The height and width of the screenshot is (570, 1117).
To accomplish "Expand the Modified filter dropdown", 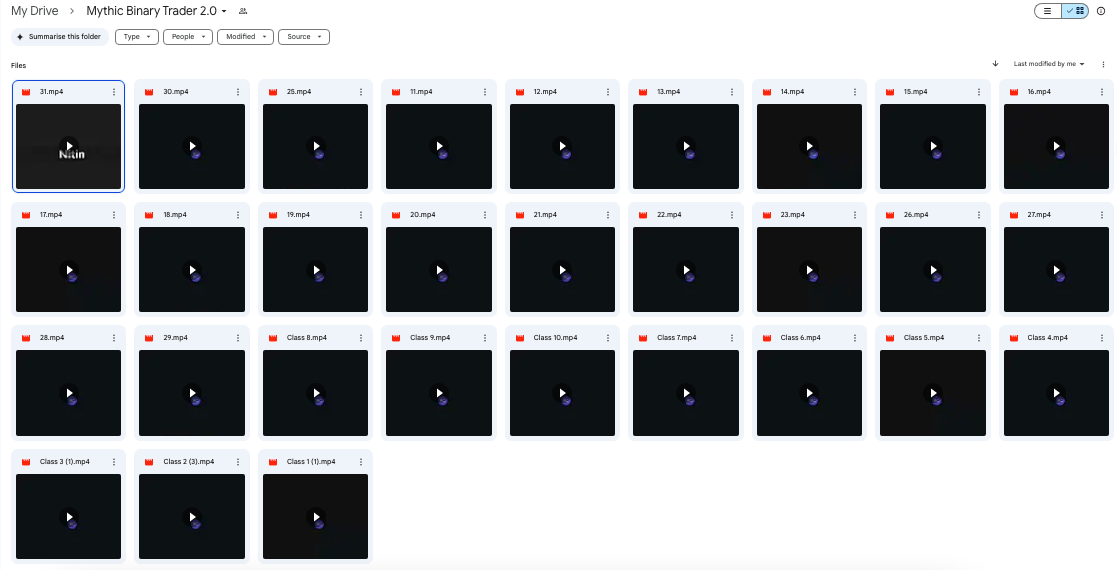I will tap(245, 37).
